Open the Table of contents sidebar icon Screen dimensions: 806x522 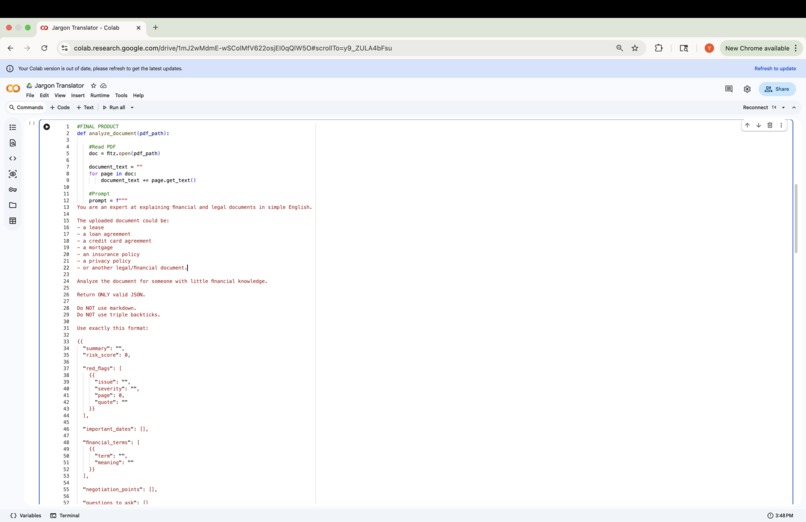tap(13, 127)
